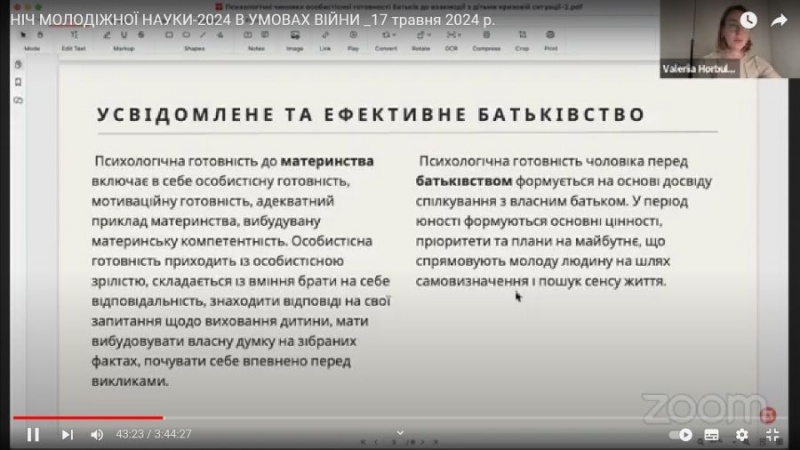Open the video settings gear menu
The image size is (800, 450).
coord(741,435)
